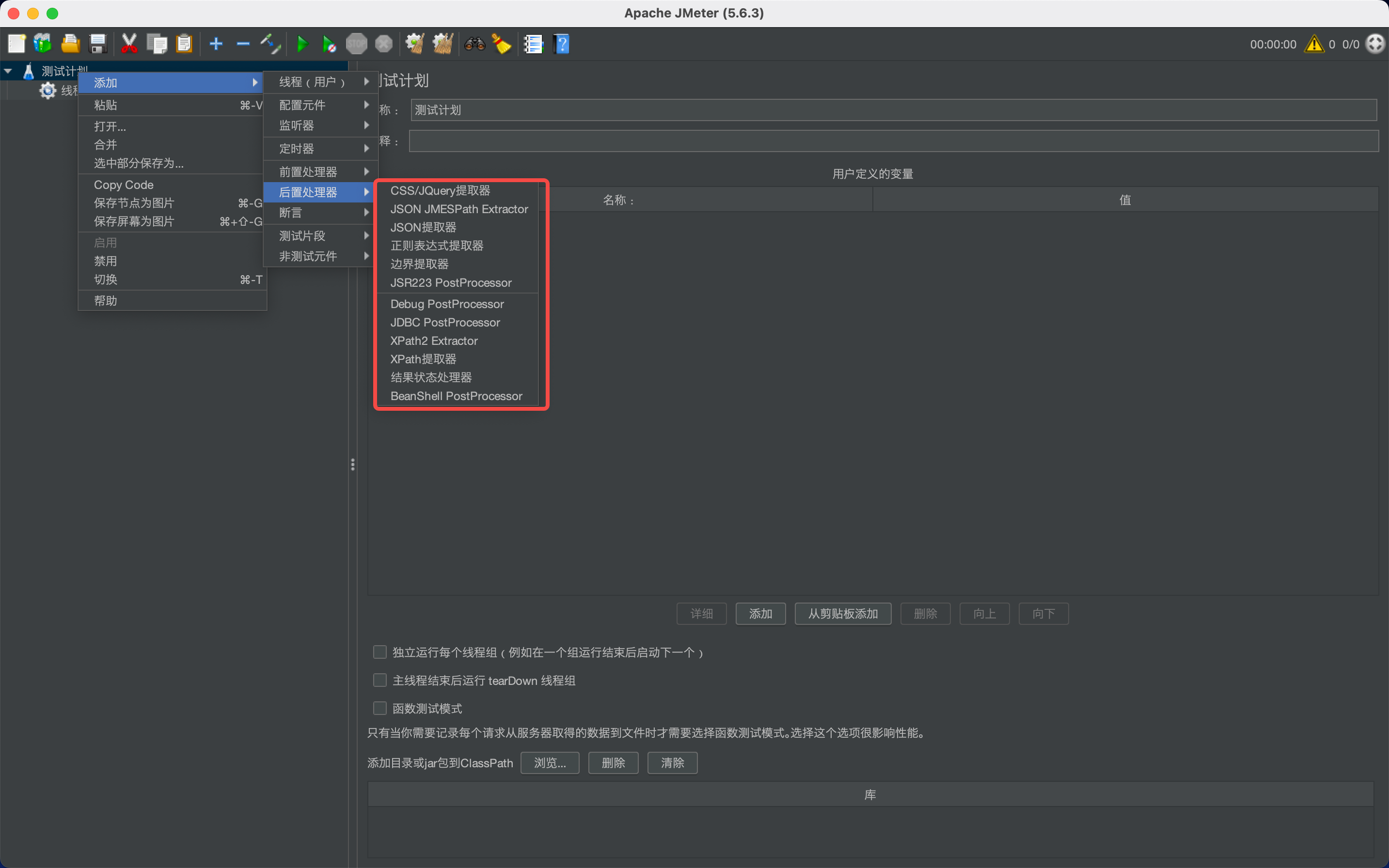The width and height of the screenshot is (1389, 868).
Task: Click the Paste clipboard icon
Action: [184, 44]
